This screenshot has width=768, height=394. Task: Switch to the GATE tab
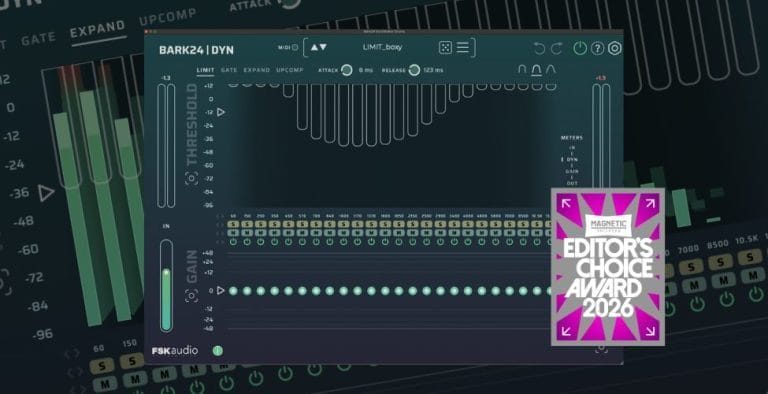[229, 70]
